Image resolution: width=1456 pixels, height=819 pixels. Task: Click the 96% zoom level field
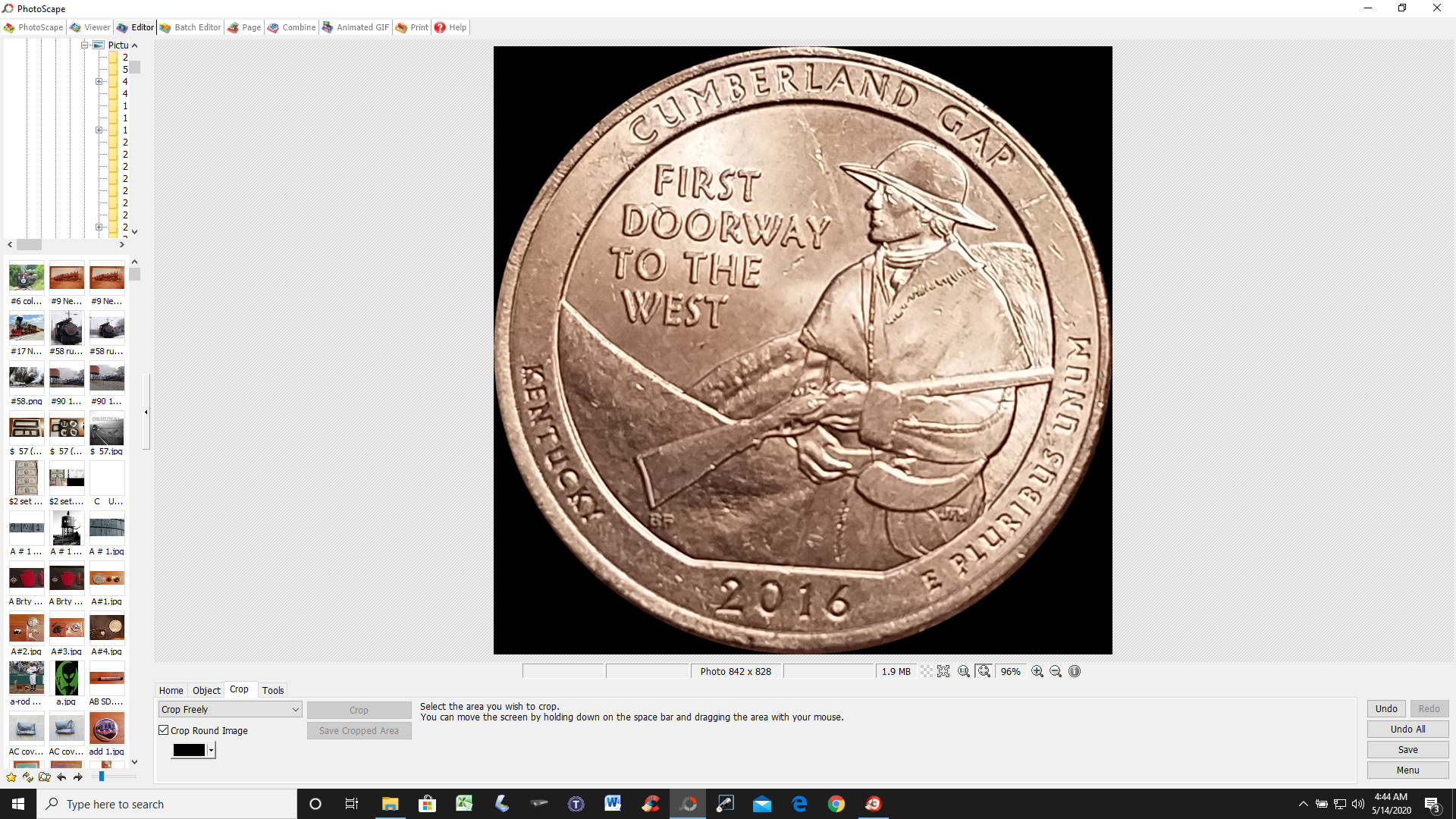(x=1010, y=671)
